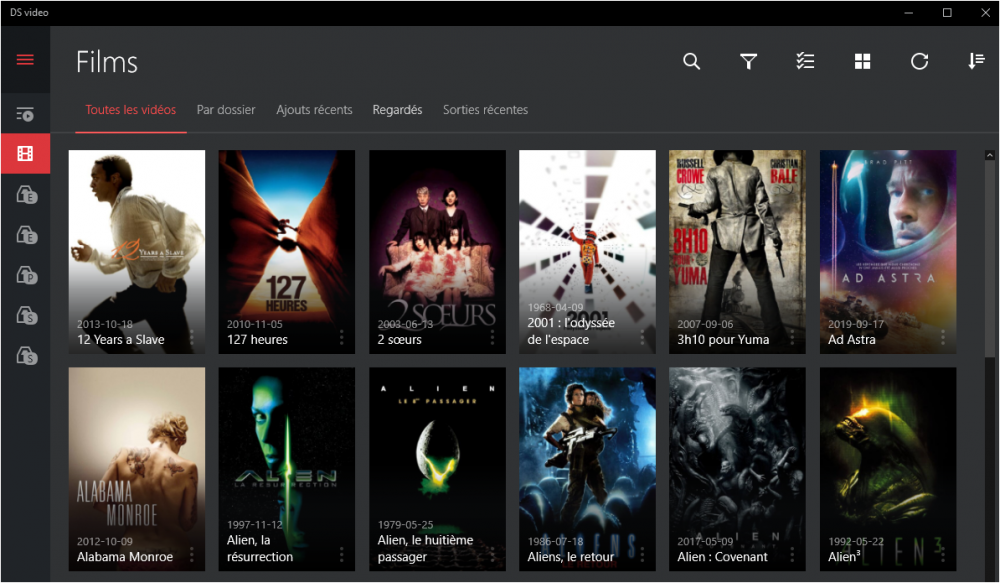Open the playlist queue in sidebar
Screen dimensions: 1000x583
(25, 114)
